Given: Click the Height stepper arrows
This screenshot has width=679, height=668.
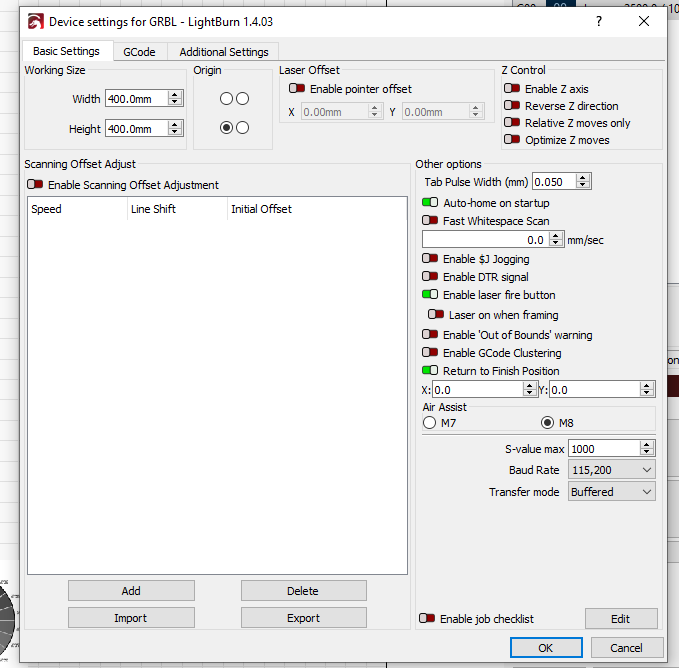Looking at the screenshot, I should (175, 129).
